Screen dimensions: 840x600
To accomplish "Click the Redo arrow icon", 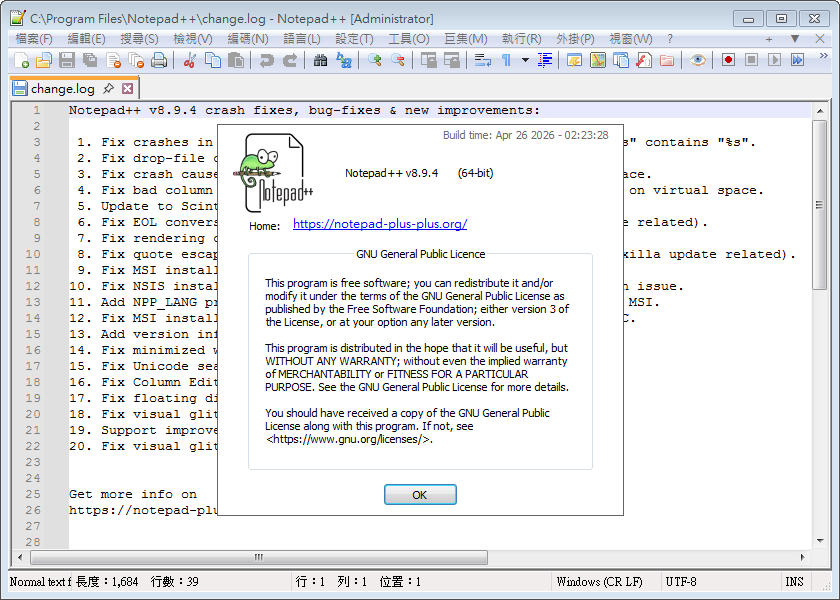I will pyautogui.click(x=290, y=60).
